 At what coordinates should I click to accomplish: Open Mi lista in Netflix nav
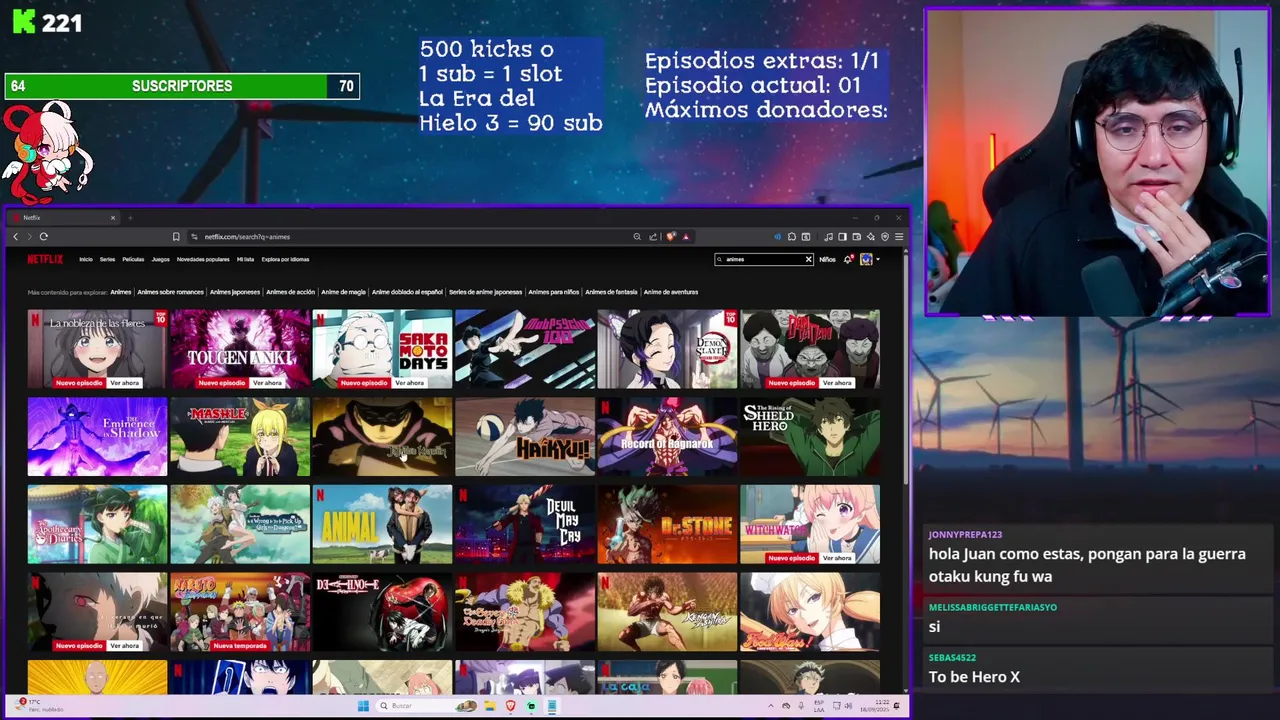point(245,259)
